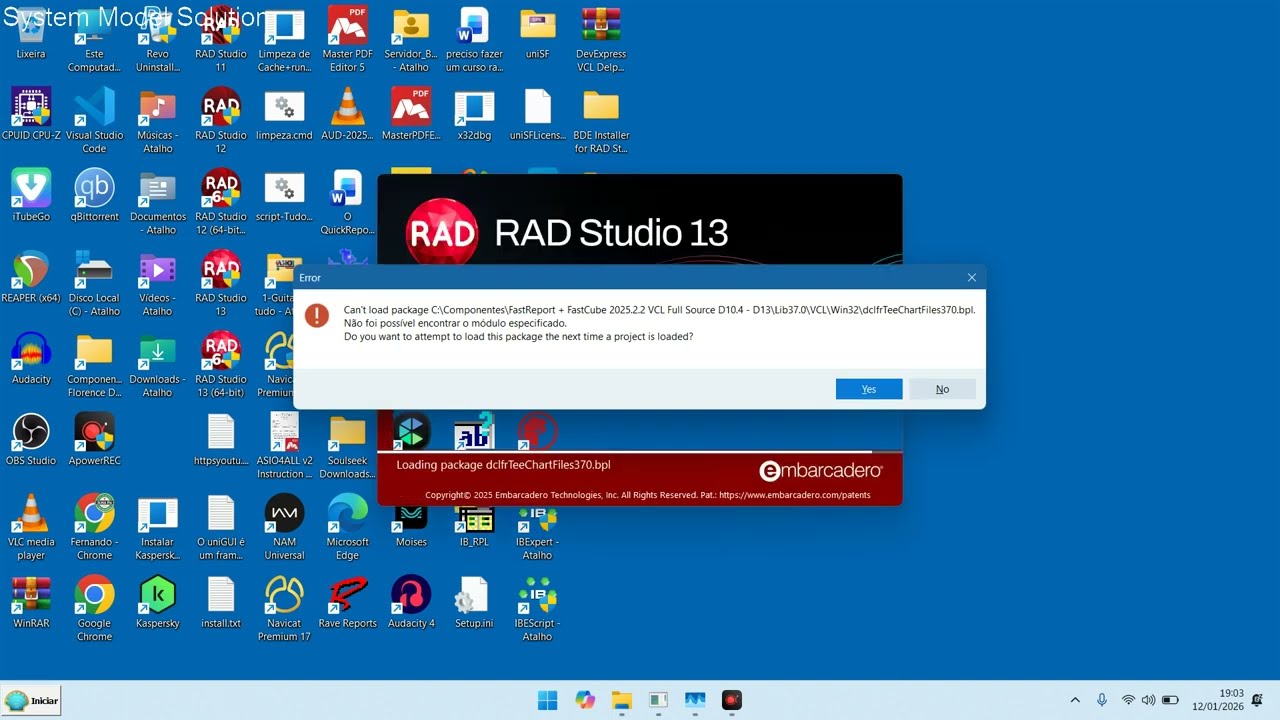Open the Windows Start menu
The width and height of the screenshot is (1280, 720).
(548, 700)
